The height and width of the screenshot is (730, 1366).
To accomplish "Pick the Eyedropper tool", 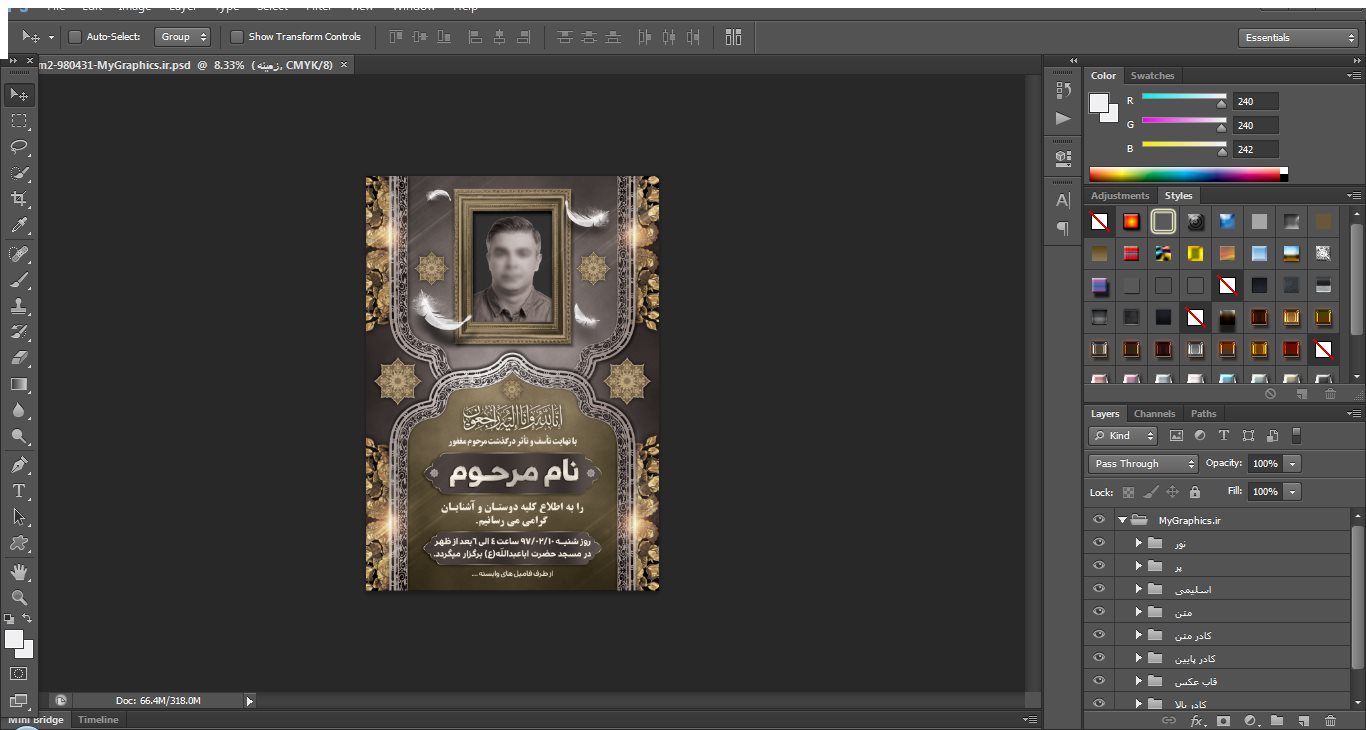I will [x=19, y=226].
